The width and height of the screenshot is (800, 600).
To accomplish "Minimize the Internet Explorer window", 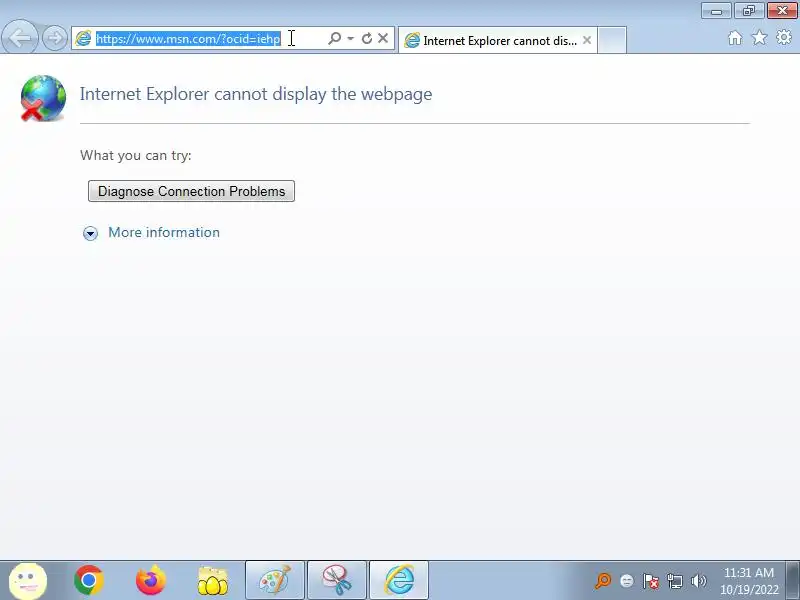I will pyautogui.click(x=716, y=11).
